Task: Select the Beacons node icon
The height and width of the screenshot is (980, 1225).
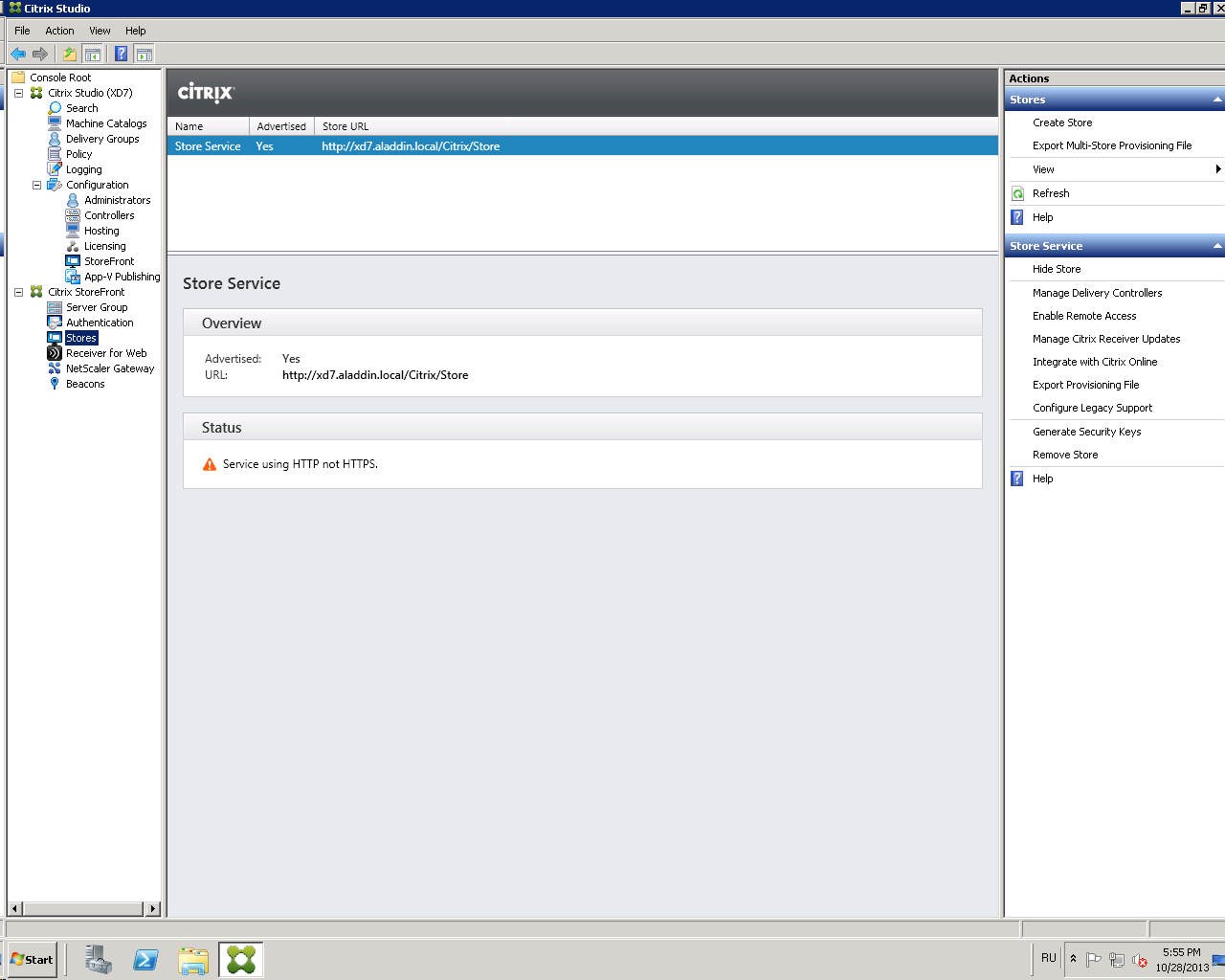Action: 55,384
